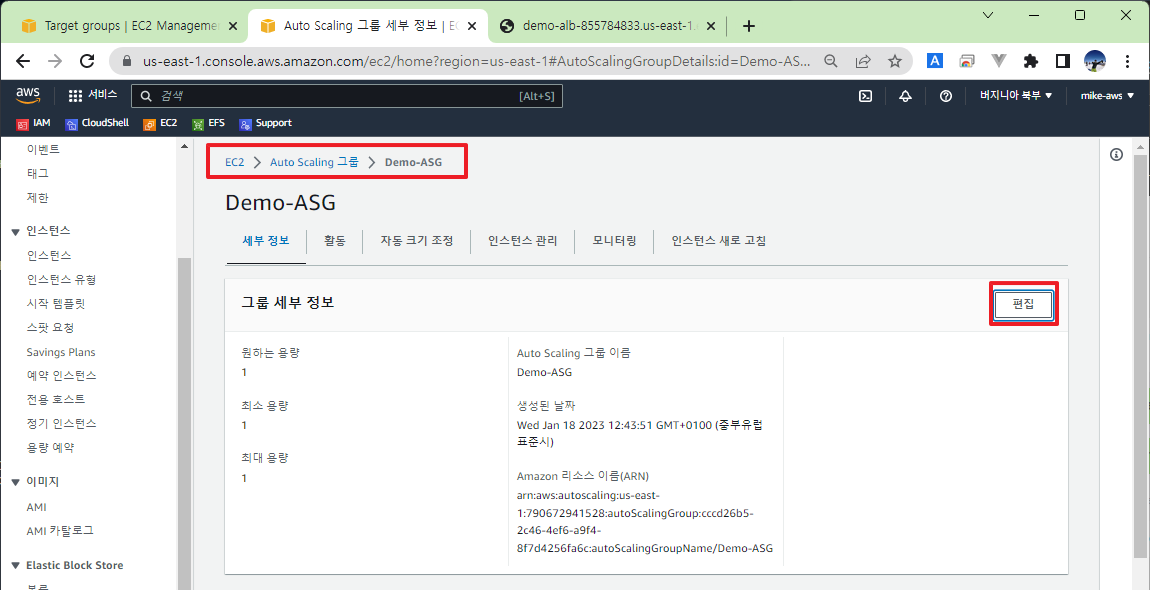The width and height of the screenshot is (1150, 590).
Task: Go back with browser back arrow
Action: point(23,61)
